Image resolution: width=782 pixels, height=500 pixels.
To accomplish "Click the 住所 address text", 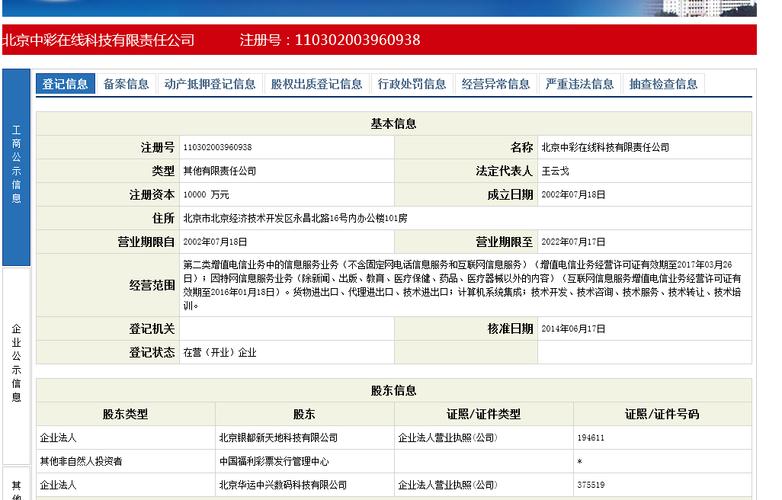I will click(295, 218).
